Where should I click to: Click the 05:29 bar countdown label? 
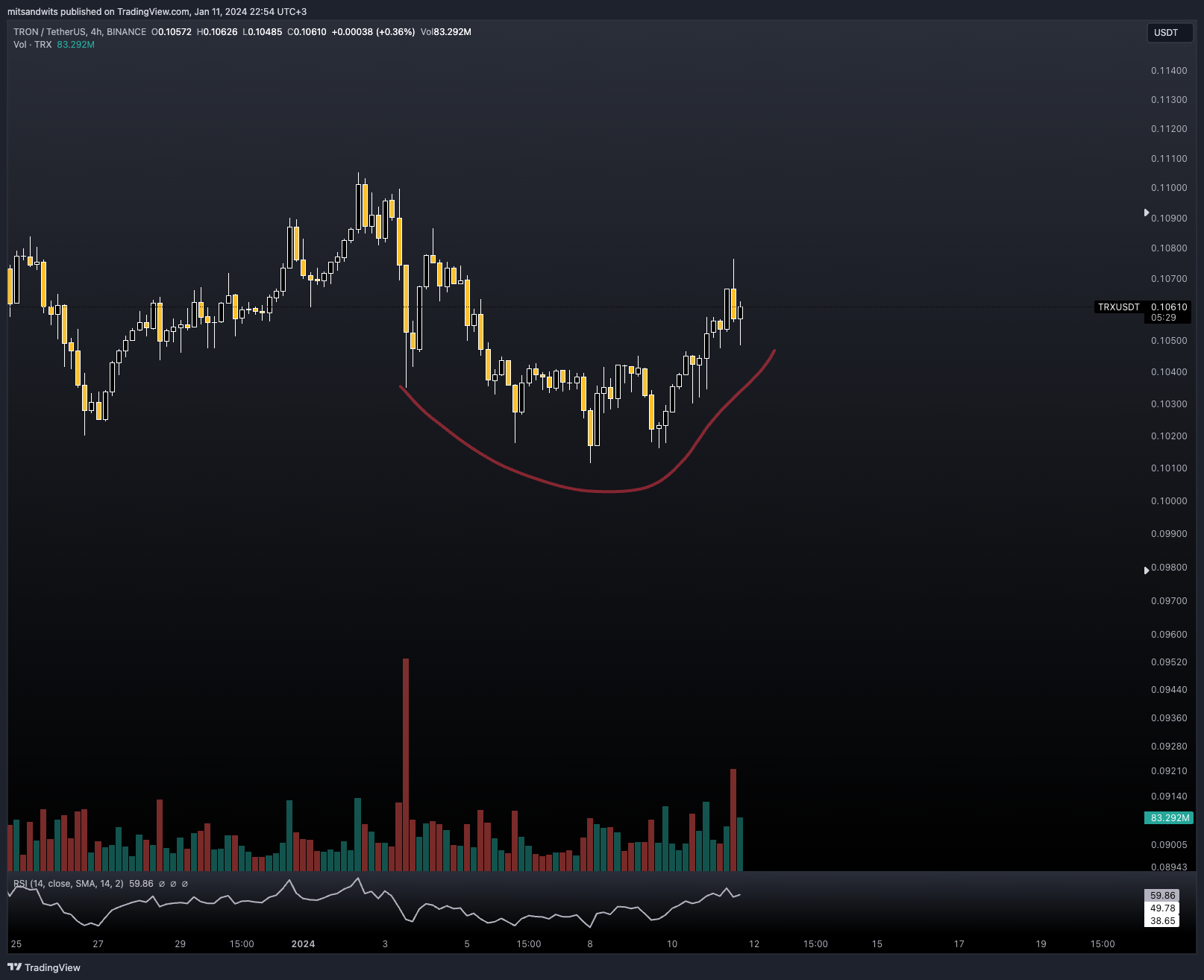[x=1164, y=318]
